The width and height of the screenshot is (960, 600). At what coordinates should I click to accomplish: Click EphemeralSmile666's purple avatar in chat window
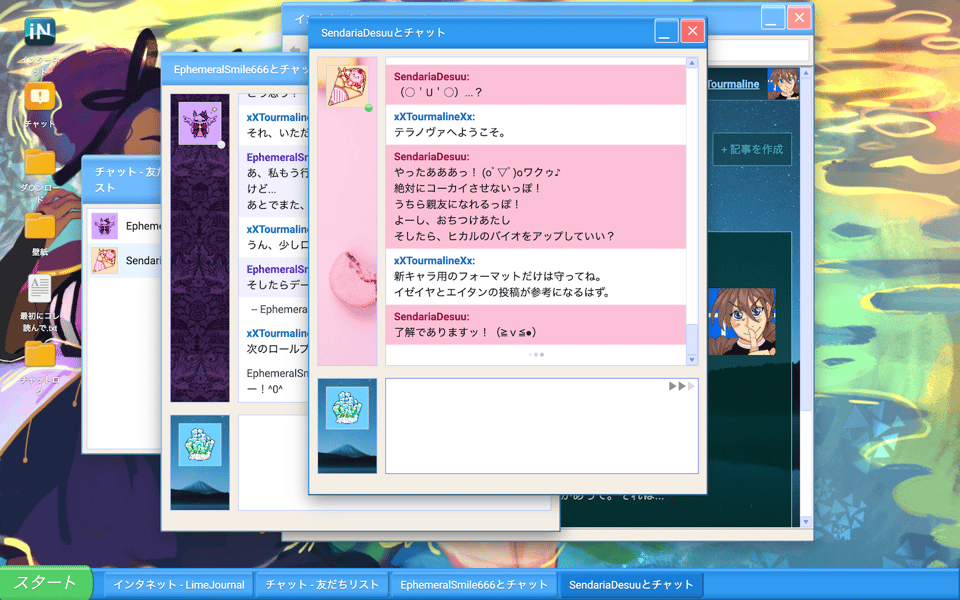(x=199, y=122)
